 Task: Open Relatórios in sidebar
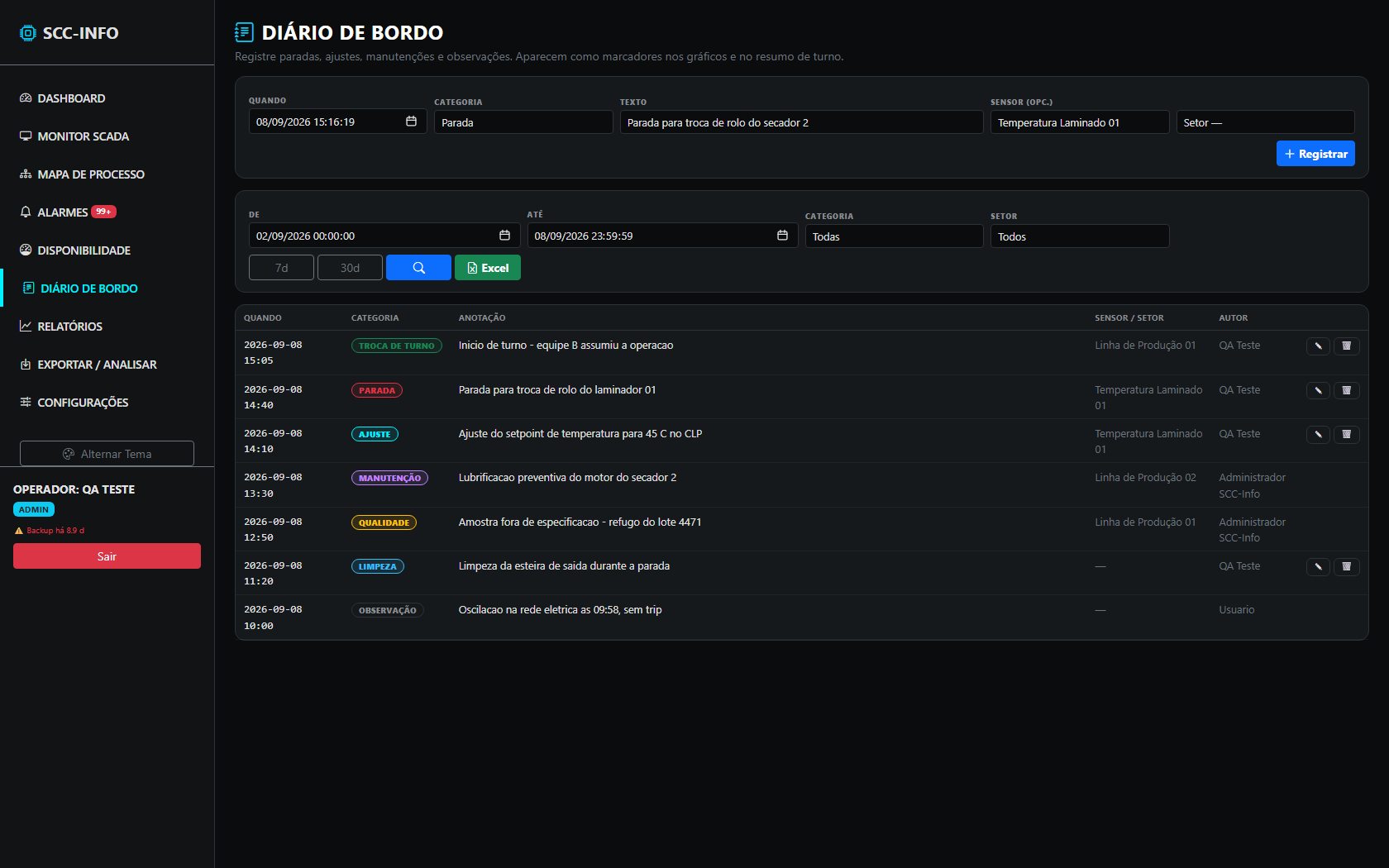click(x=107, y=327)
